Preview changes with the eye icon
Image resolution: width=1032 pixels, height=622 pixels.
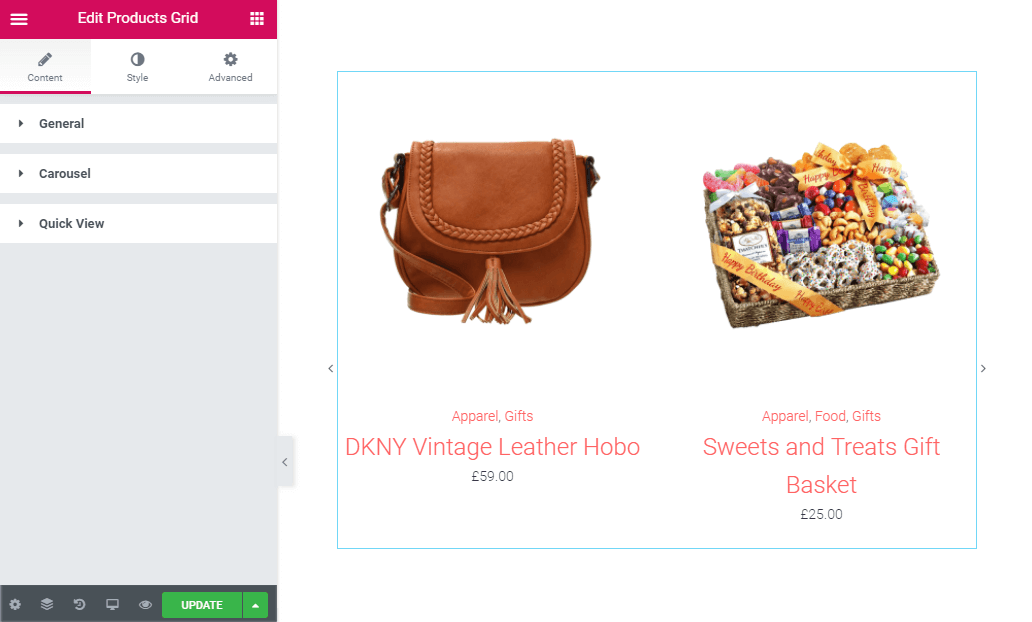point(145,604)
